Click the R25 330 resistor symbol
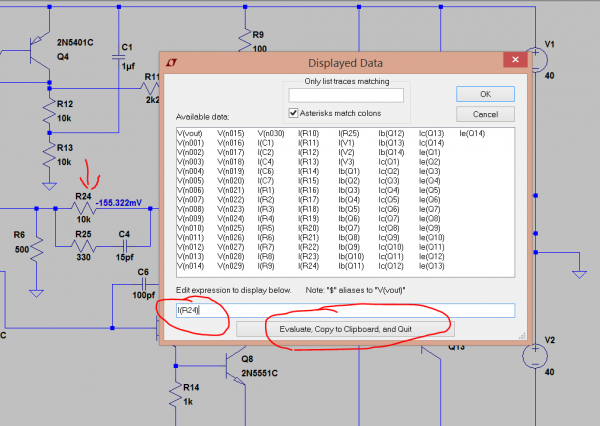This screenshot has width=600, height=426. [83, 246]
